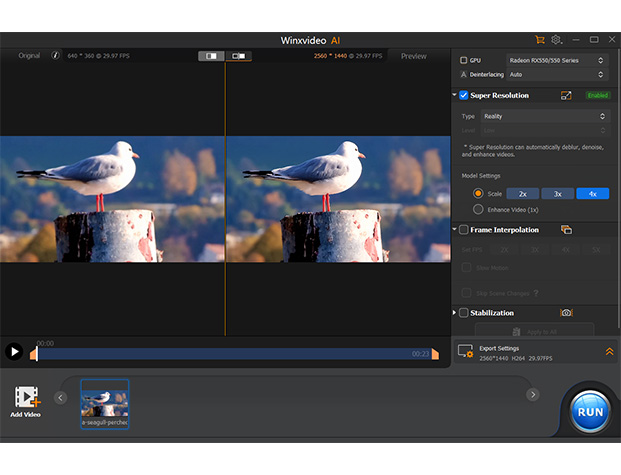The width and height of the screenshot is (621, 475).
Task: Click the skip scene changes help icon
Action: pyautogui.click(x=536, y=293)
